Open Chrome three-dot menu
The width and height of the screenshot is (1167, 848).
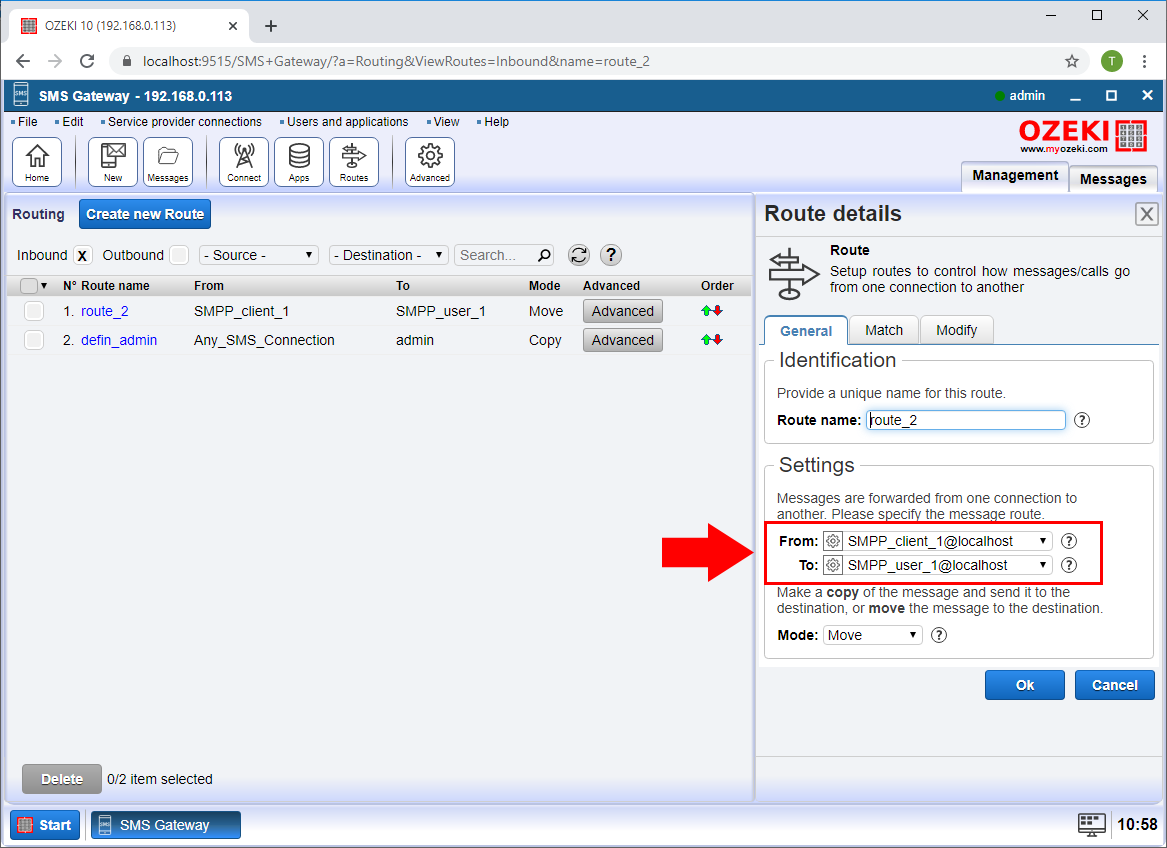pos(1145,61)
